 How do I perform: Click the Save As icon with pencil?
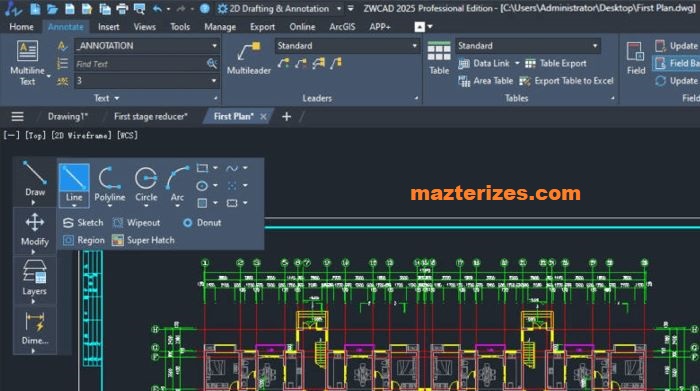pos(87,8)
